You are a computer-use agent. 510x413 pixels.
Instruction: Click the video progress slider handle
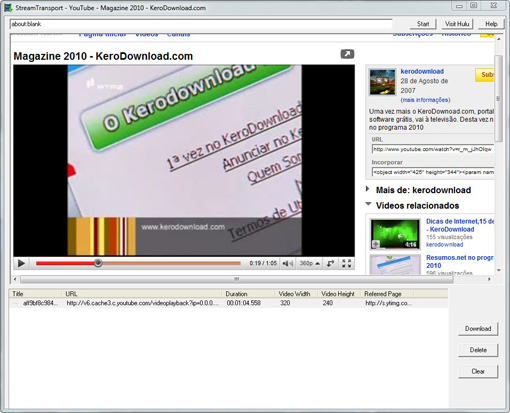point(98,263)
